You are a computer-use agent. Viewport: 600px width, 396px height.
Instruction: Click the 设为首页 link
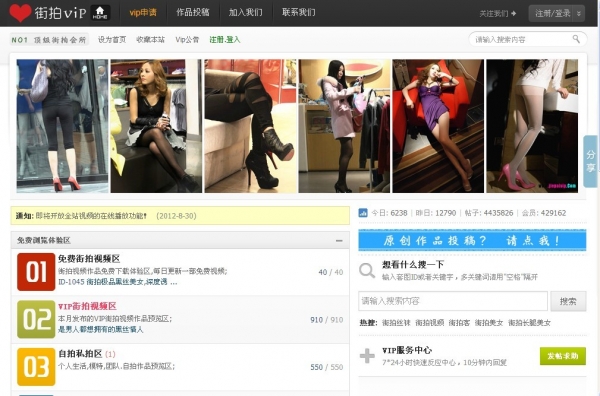(x=112, y=39)
